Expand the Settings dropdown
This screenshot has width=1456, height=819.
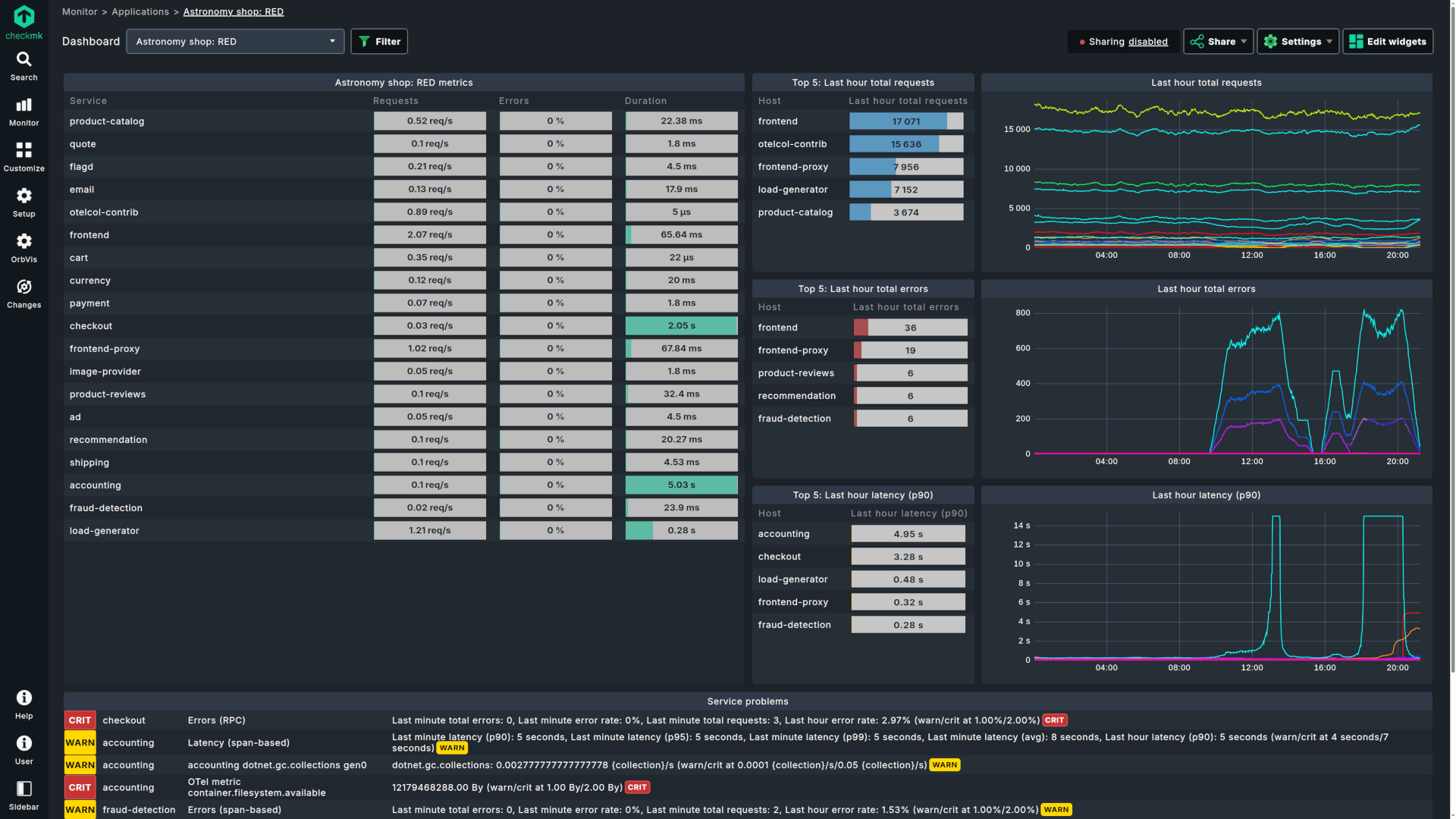[1298, 42]
